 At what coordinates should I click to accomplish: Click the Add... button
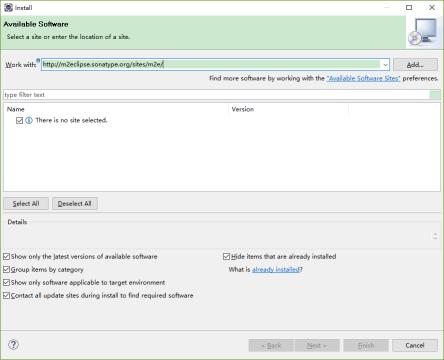(415, 65)
